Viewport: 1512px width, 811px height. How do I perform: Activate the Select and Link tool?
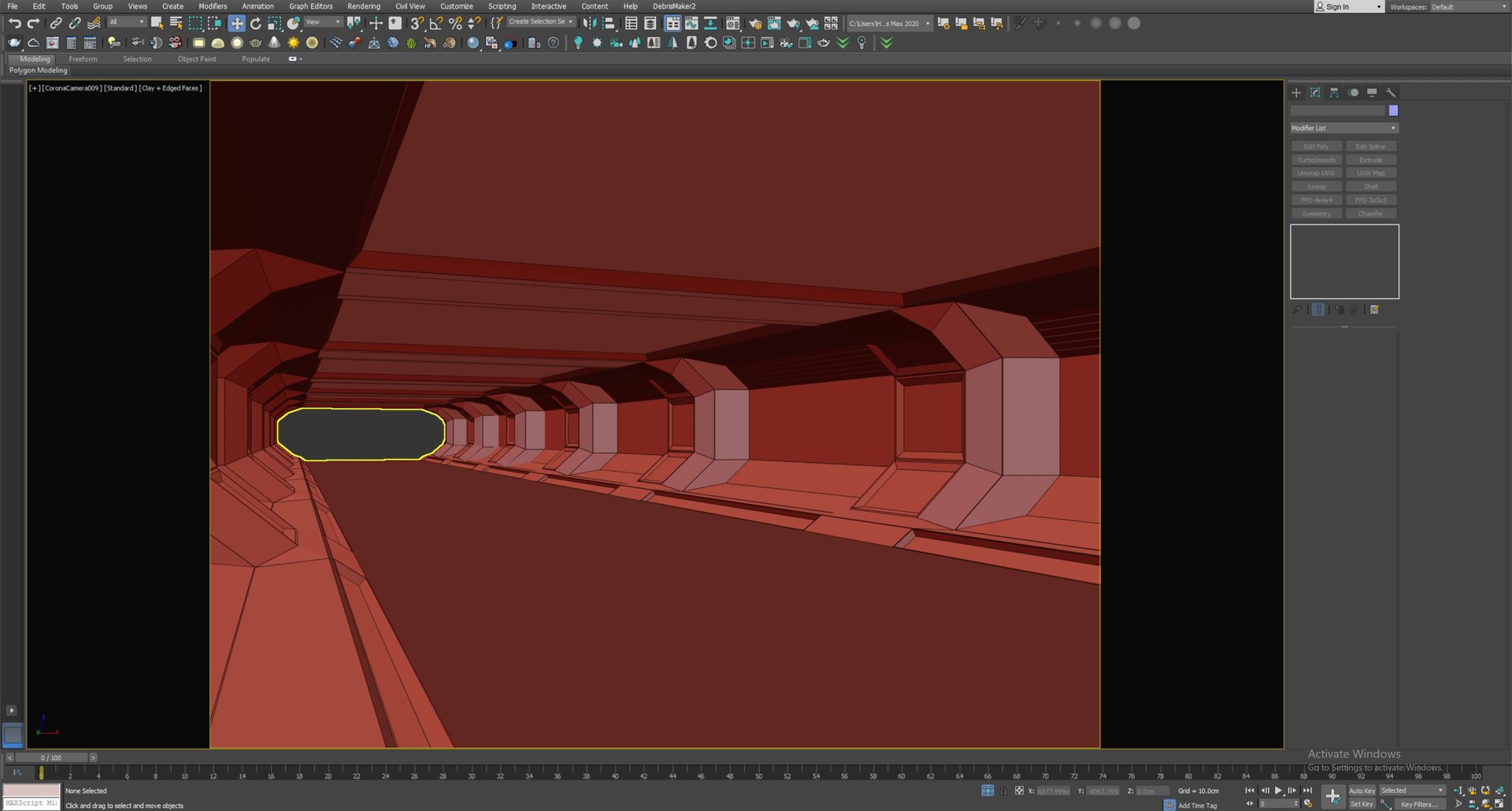(56, 23)
